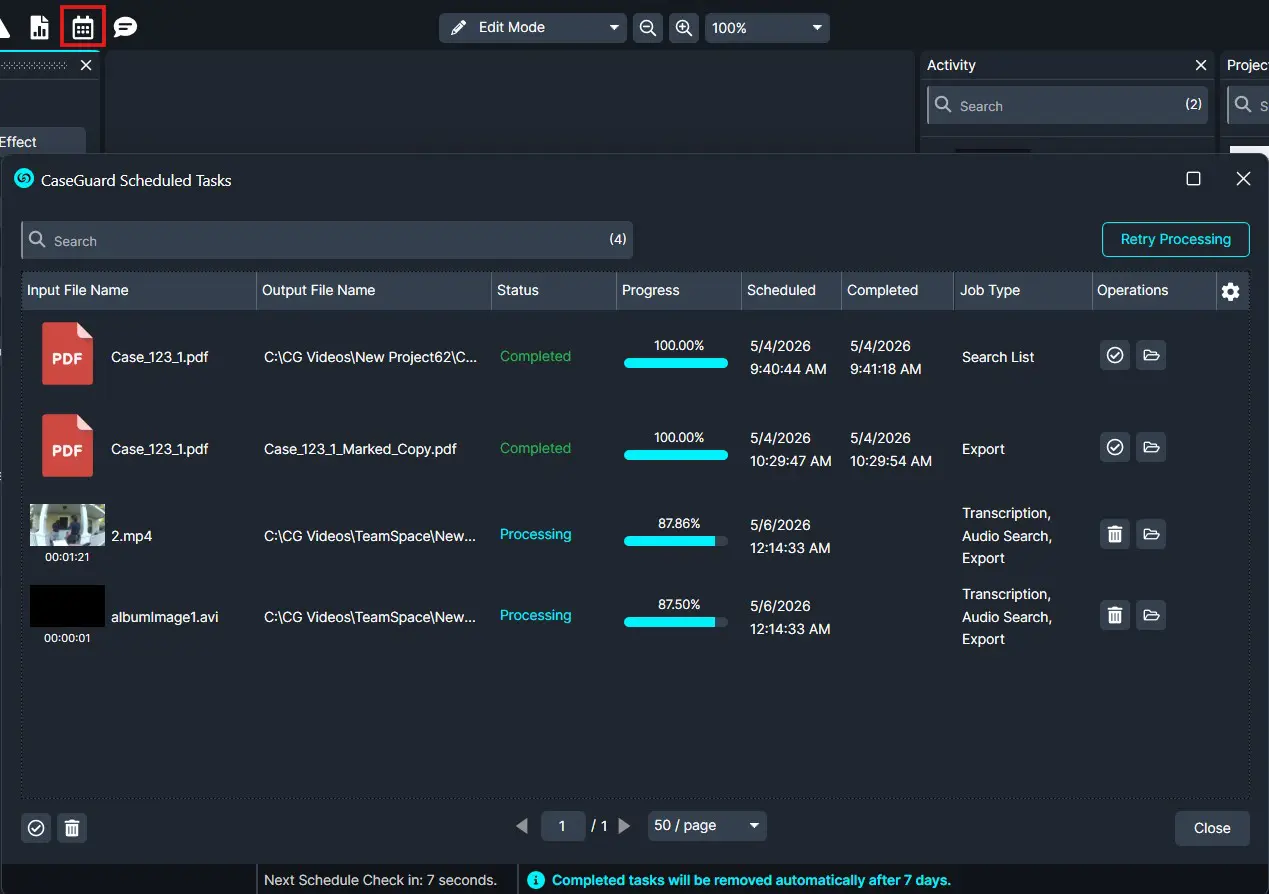Open the table column settings gear
Image resolution: width=1269 pixels, height=894 pixels.
(1231, 291)
